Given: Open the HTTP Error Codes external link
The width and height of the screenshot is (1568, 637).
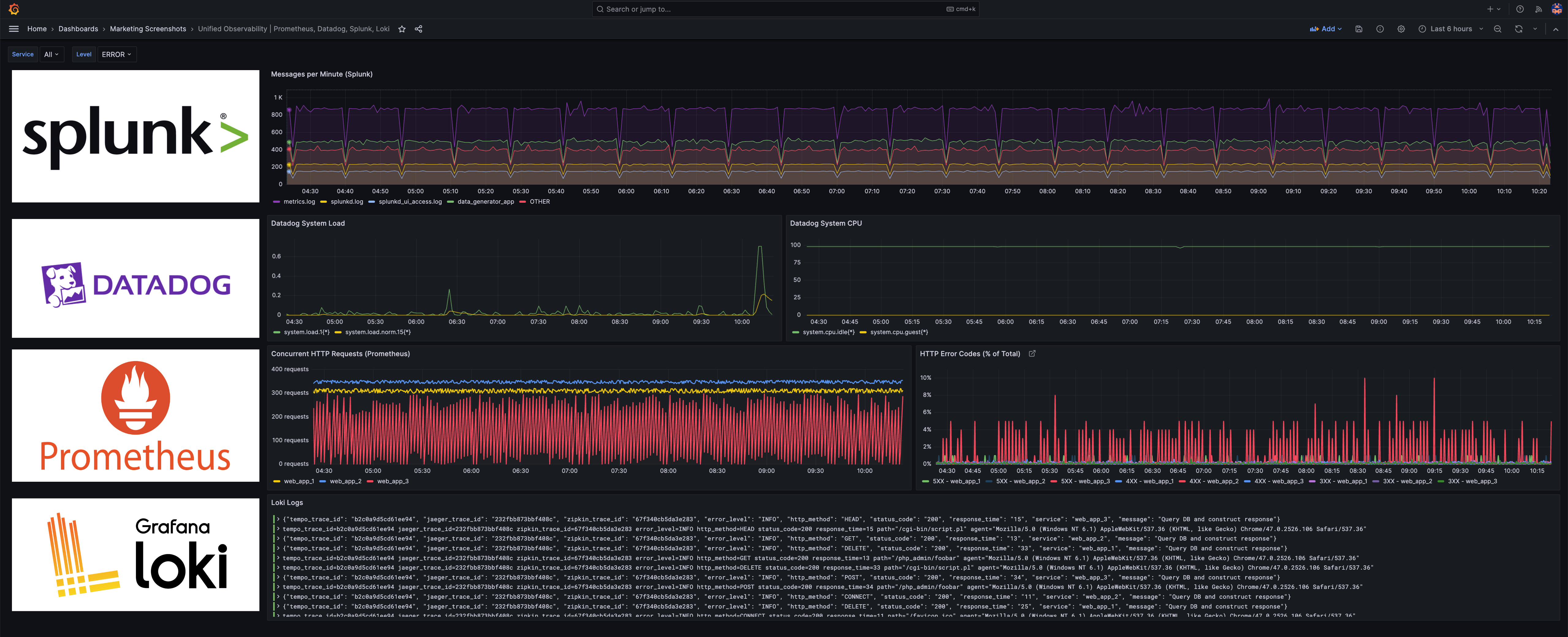Looking at the screenshot, I should (x=1032, y=353).
